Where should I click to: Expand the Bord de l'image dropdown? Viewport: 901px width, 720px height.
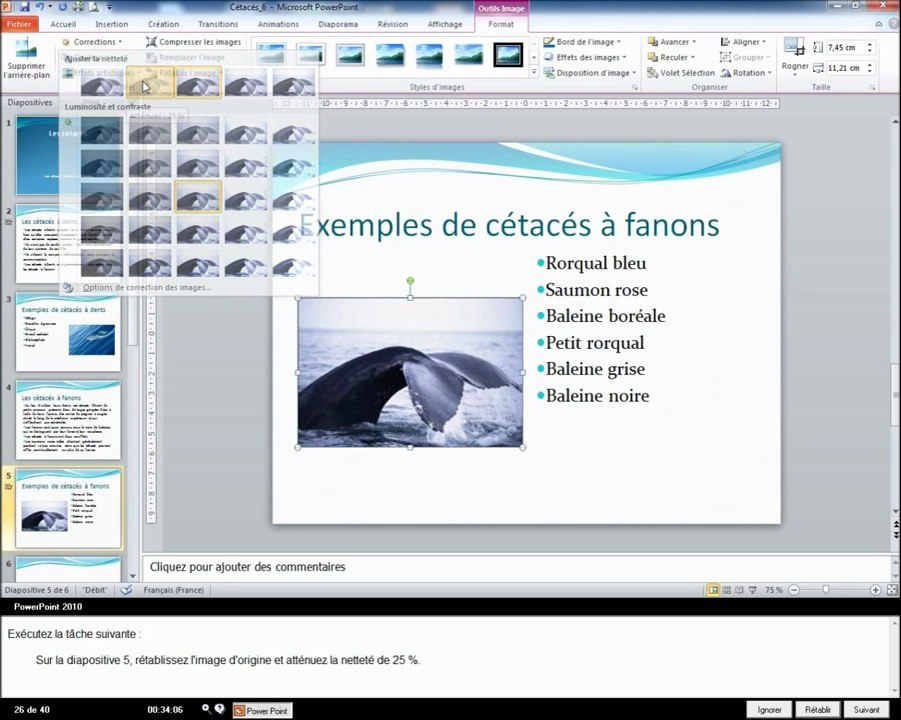point(582,42)
